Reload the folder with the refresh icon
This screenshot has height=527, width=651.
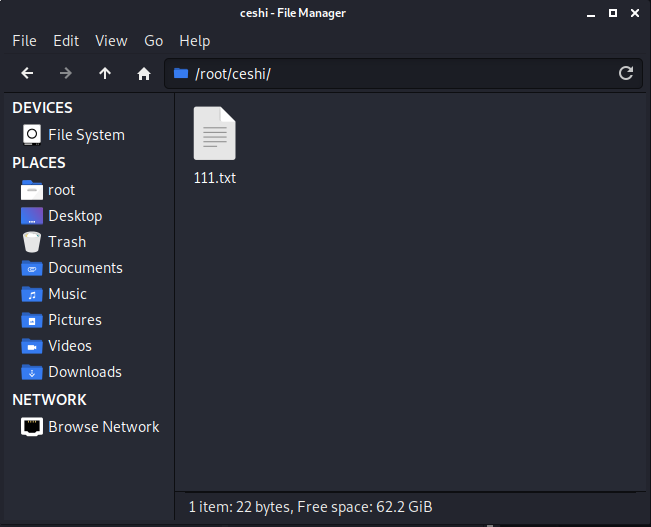626,73
